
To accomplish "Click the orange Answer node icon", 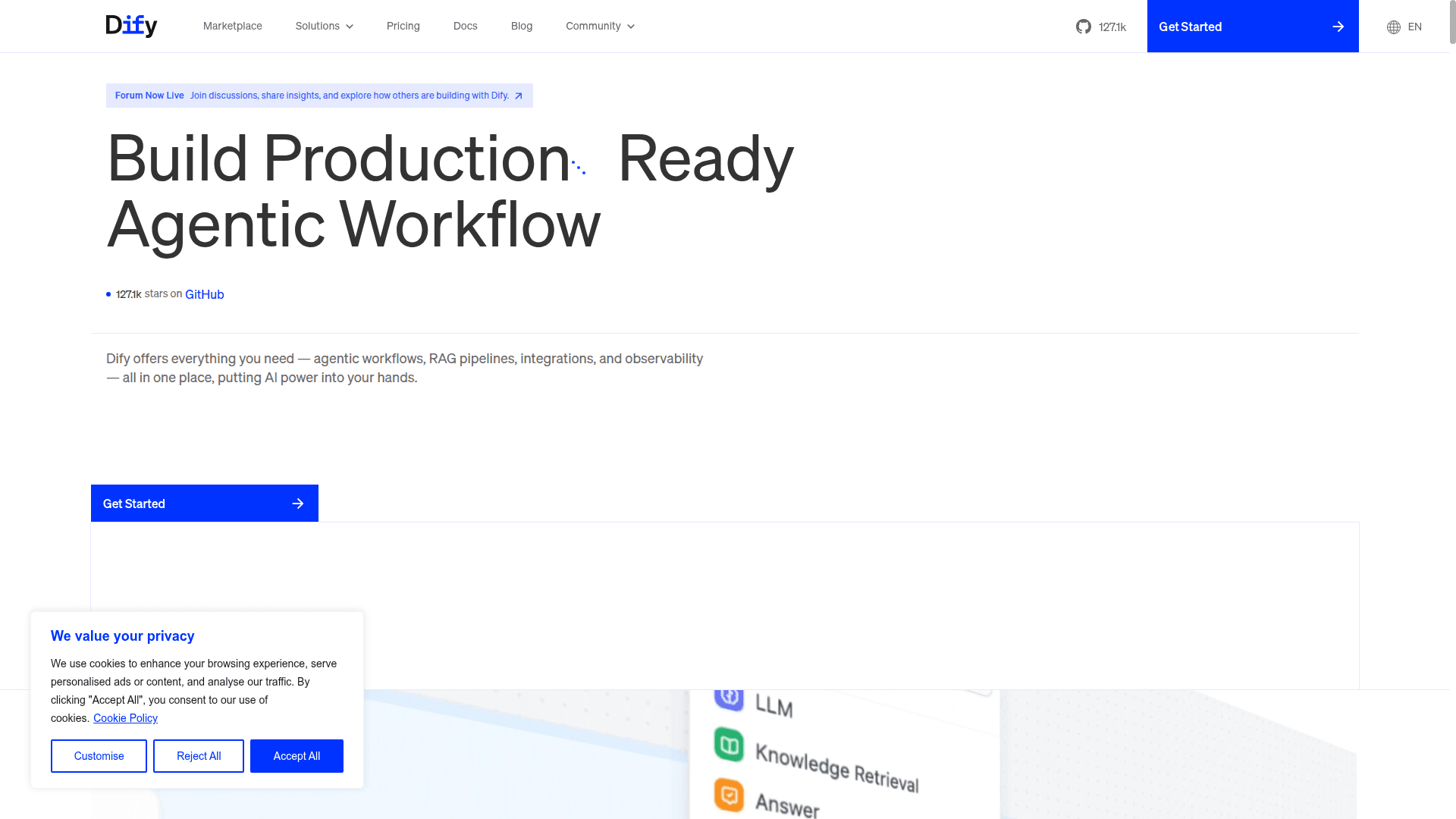I will 729,795.
